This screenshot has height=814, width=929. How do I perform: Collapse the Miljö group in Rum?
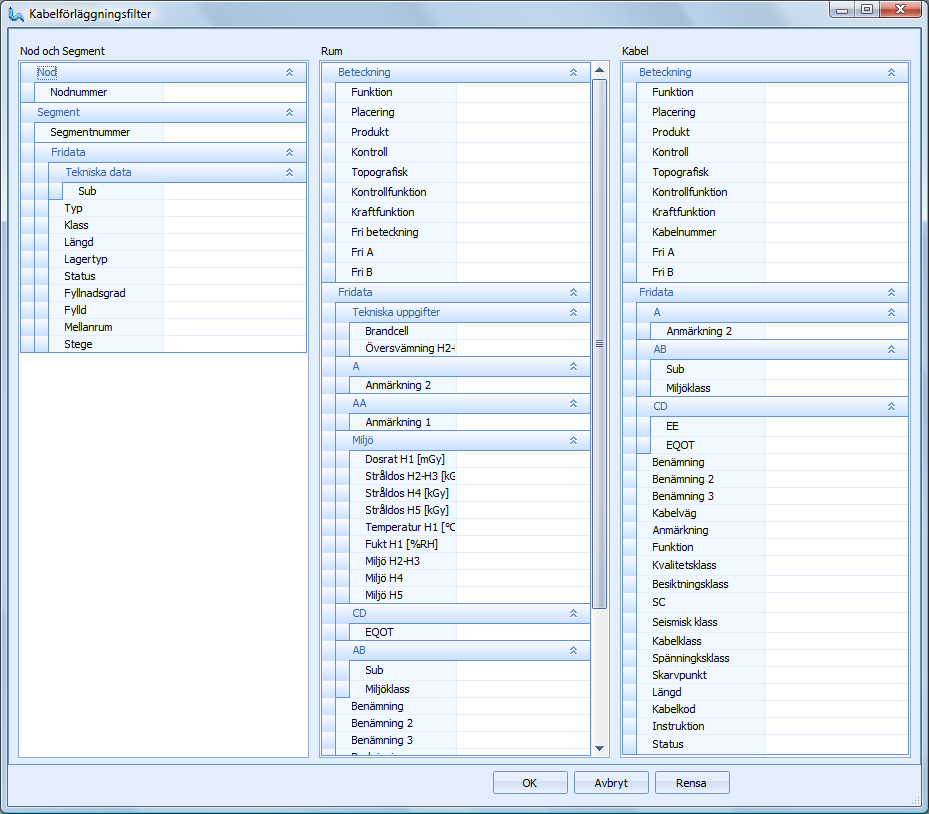pyautogui.click(x=573, y=440)
